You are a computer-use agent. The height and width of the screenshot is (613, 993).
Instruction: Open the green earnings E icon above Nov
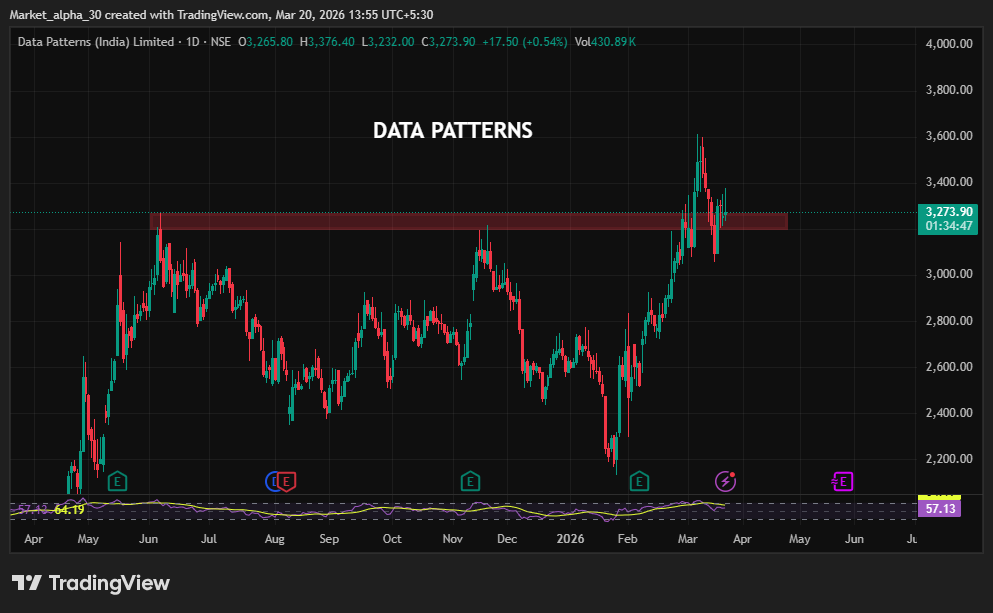(x=470, y=482)
